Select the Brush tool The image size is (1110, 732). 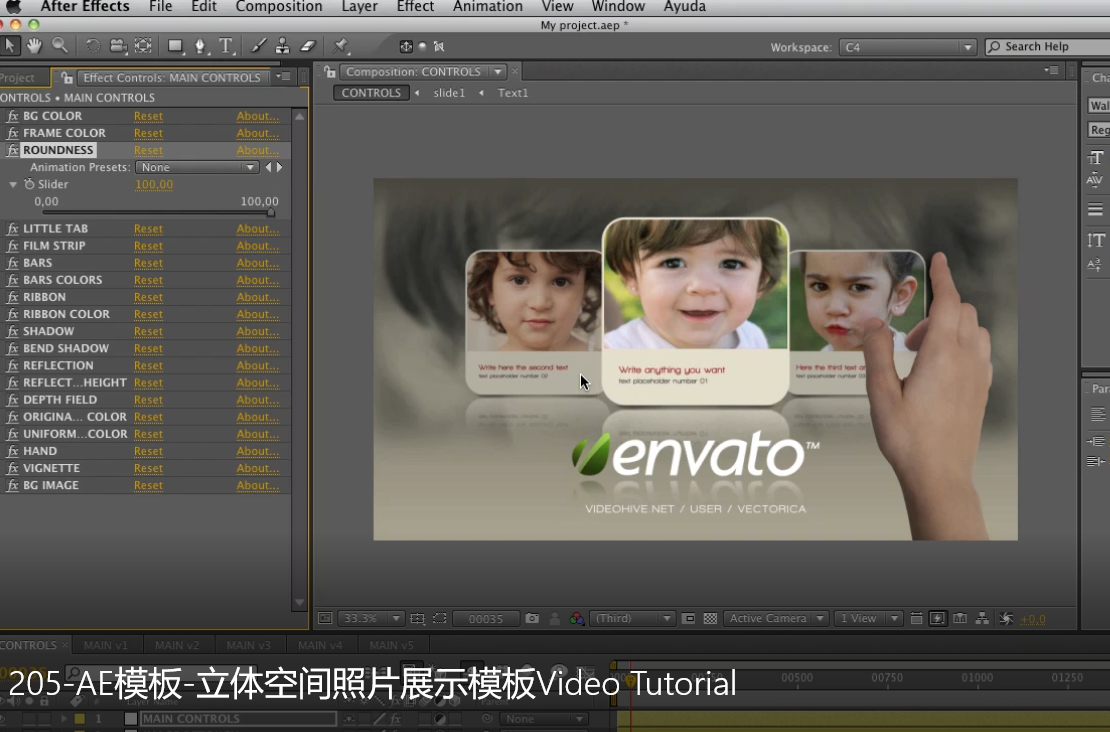point(258,47)
